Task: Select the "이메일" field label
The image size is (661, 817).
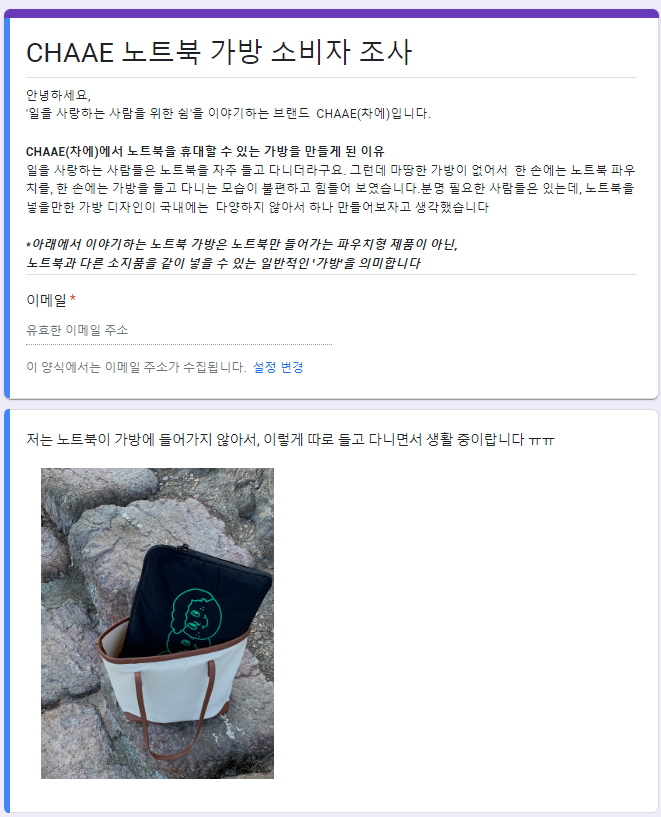Action: (46, 300)
